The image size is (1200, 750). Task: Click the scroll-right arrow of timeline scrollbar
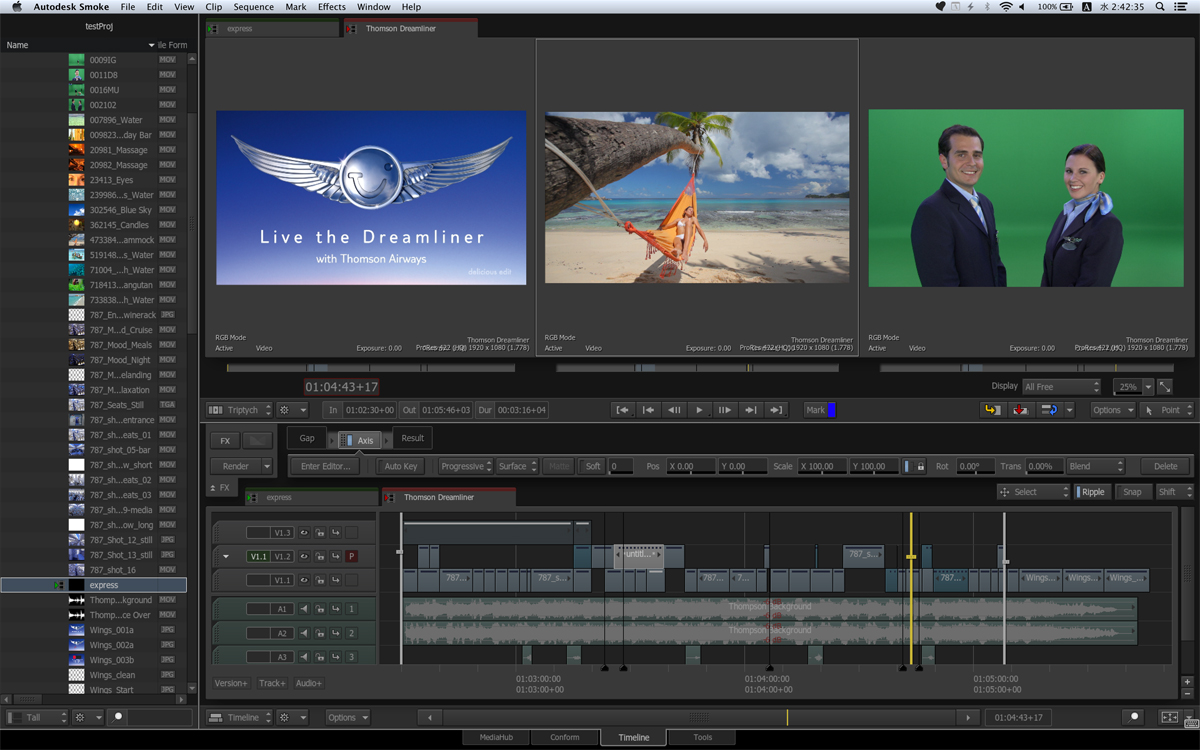pyautogui.click(x=967, y=717)
